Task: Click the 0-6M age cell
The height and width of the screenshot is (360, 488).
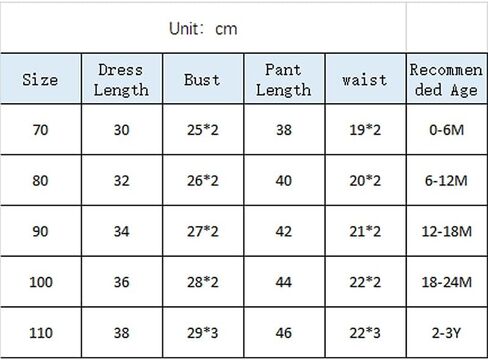Action: point(447,130)
